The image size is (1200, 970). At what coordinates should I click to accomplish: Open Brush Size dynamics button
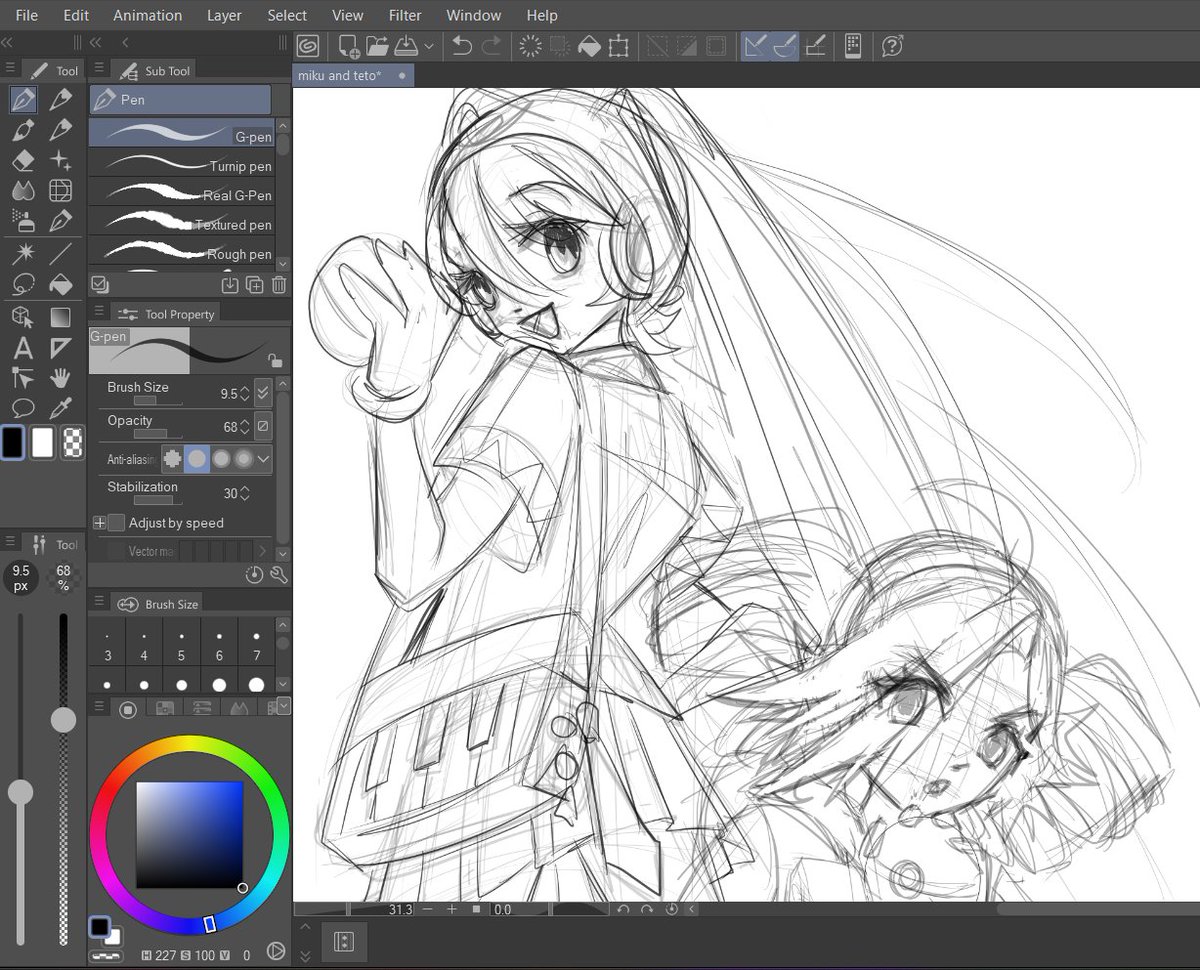point(263,393)
